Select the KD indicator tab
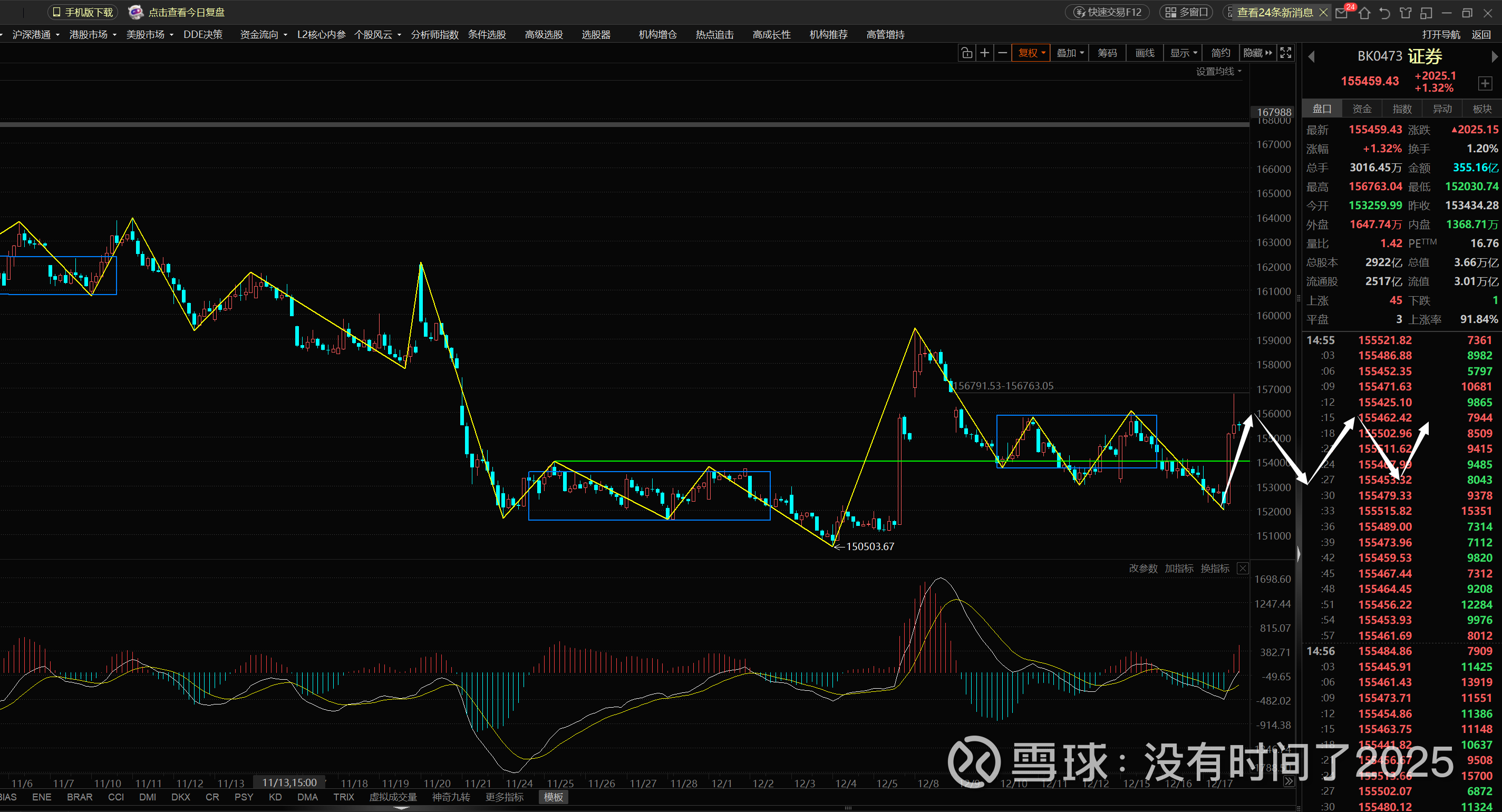 coord(275,797)
